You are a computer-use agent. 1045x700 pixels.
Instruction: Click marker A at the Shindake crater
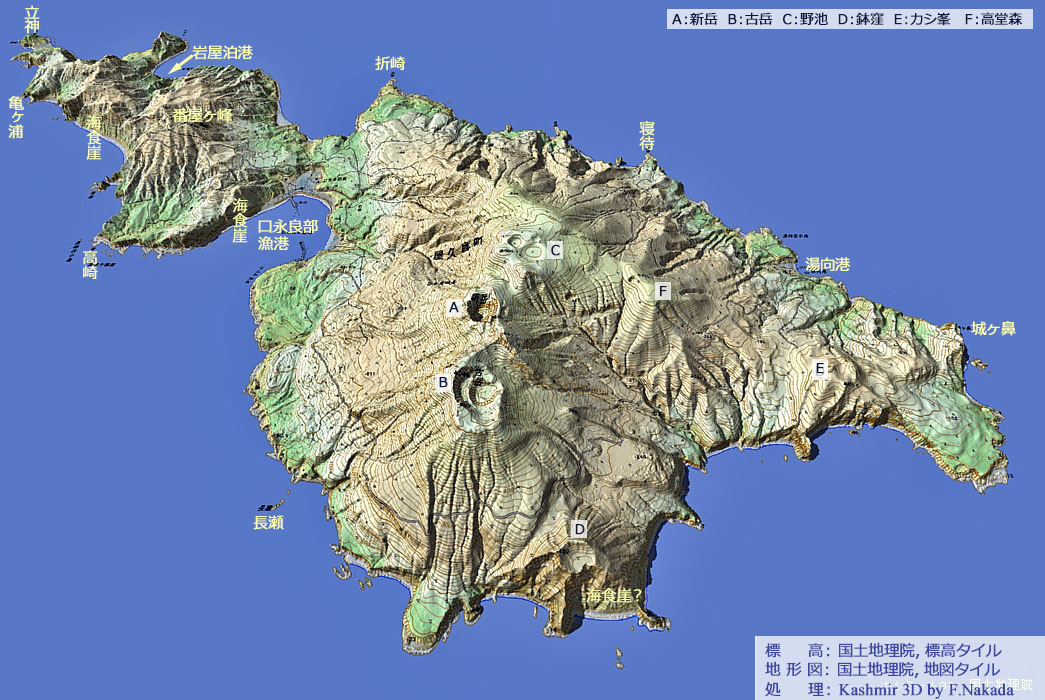pos(454,307)
